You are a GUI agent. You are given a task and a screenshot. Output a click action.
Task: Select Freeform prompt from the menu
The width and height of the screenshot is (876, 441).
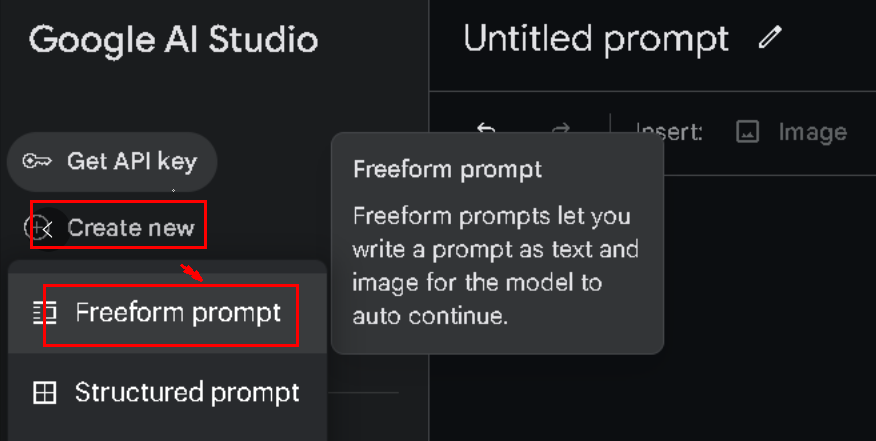point(168,313)
